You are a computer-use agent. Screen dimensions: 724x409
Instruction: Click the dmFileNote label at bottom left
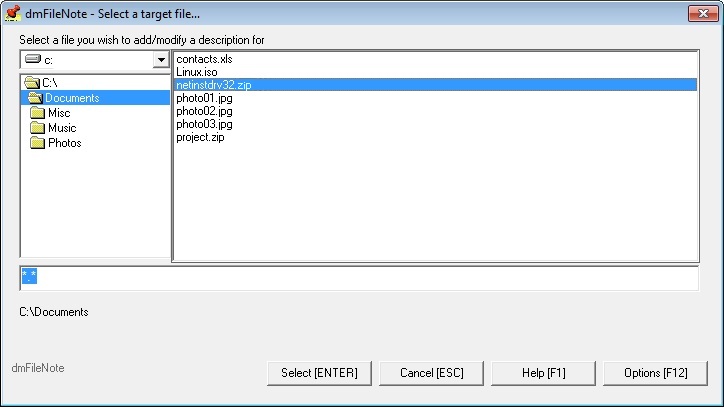pyautogui.click(x=38, y=368)
